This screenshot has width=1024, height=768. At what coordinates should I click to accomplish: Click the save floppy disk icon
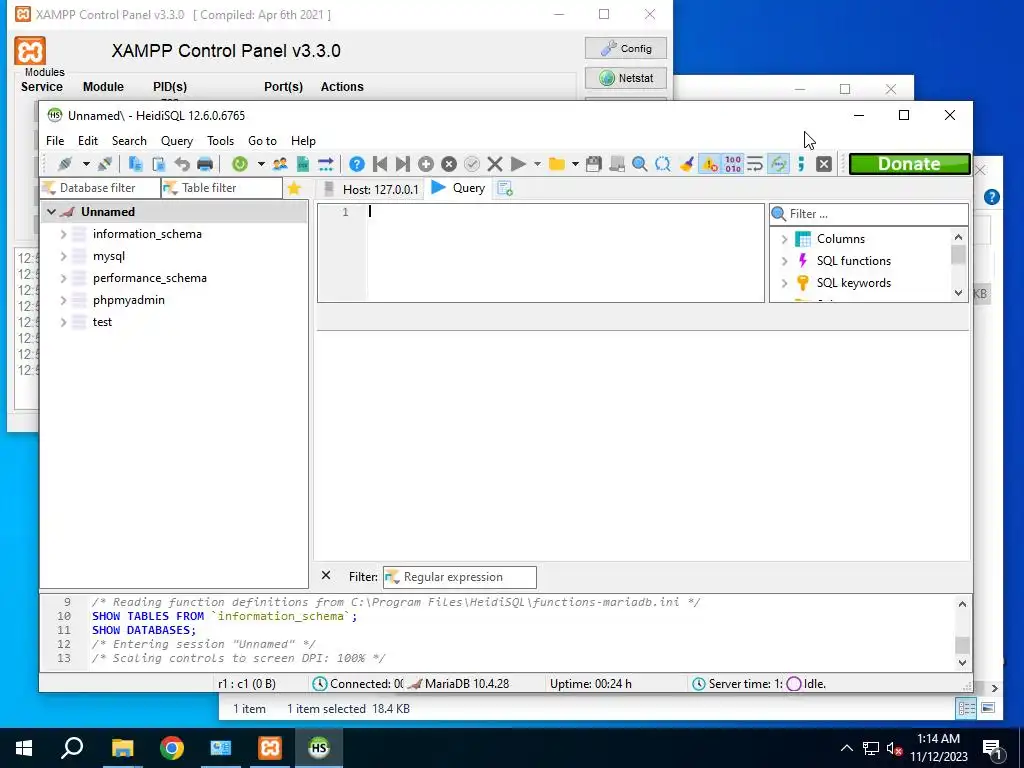[593, 164]
